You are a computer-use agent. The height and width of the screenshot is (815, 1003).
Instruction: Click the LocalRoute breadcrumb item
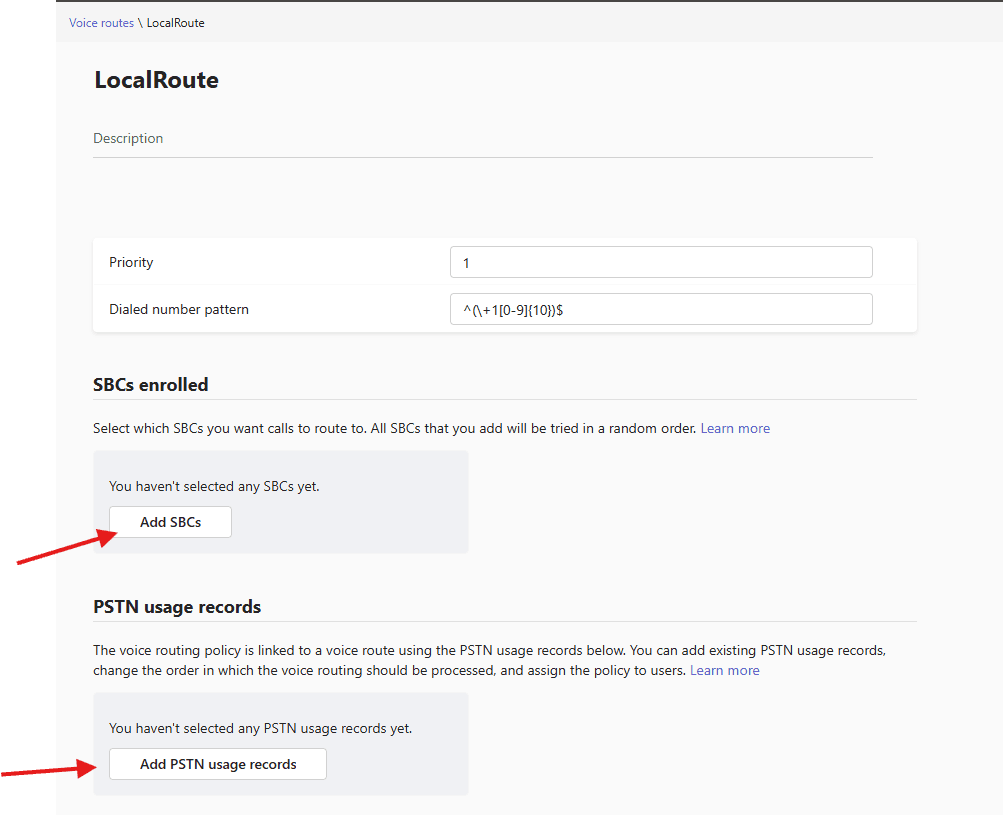coord(176,23)
